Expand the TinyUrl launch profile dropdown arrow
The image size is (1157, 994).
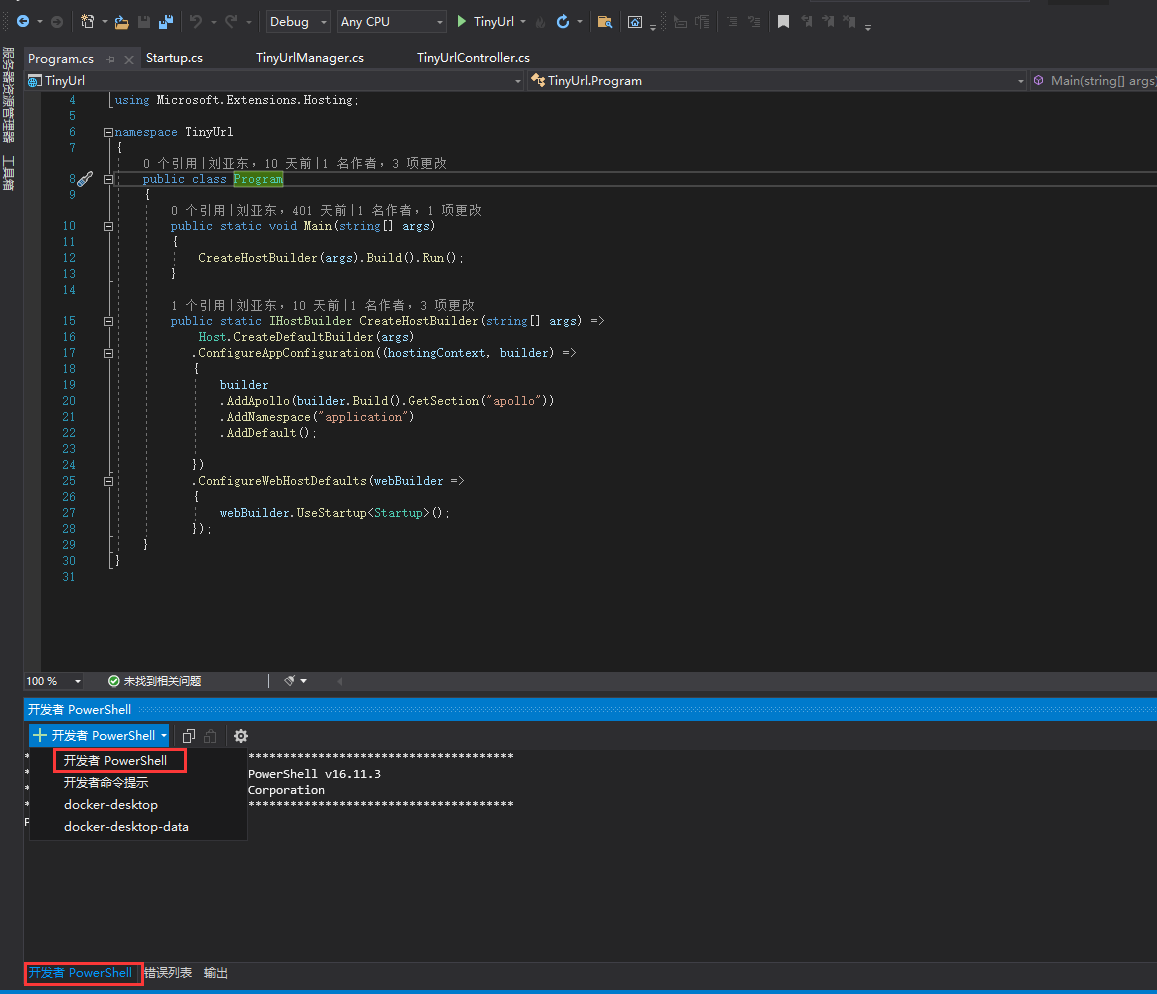point(523,21)
